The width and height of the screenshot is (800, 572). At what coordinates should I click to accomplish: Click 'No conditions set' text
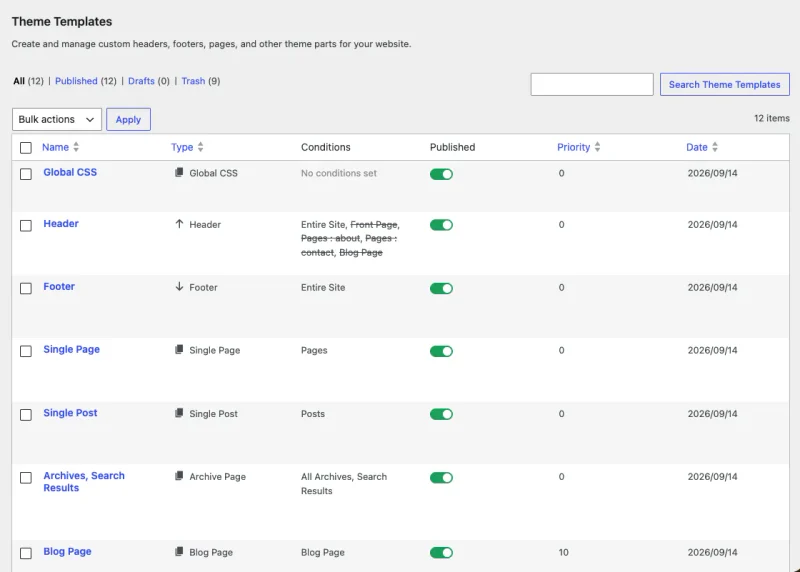(x=339, y=173)
